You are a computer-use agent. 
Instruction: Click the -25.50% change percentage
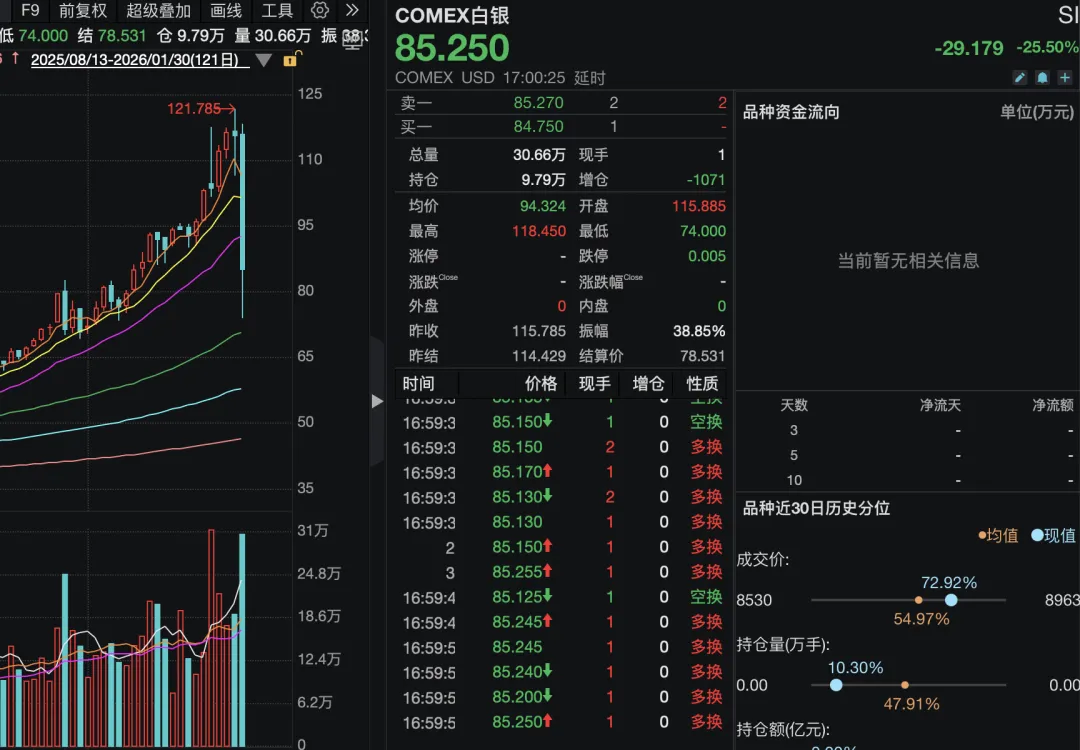(1047, 48)
